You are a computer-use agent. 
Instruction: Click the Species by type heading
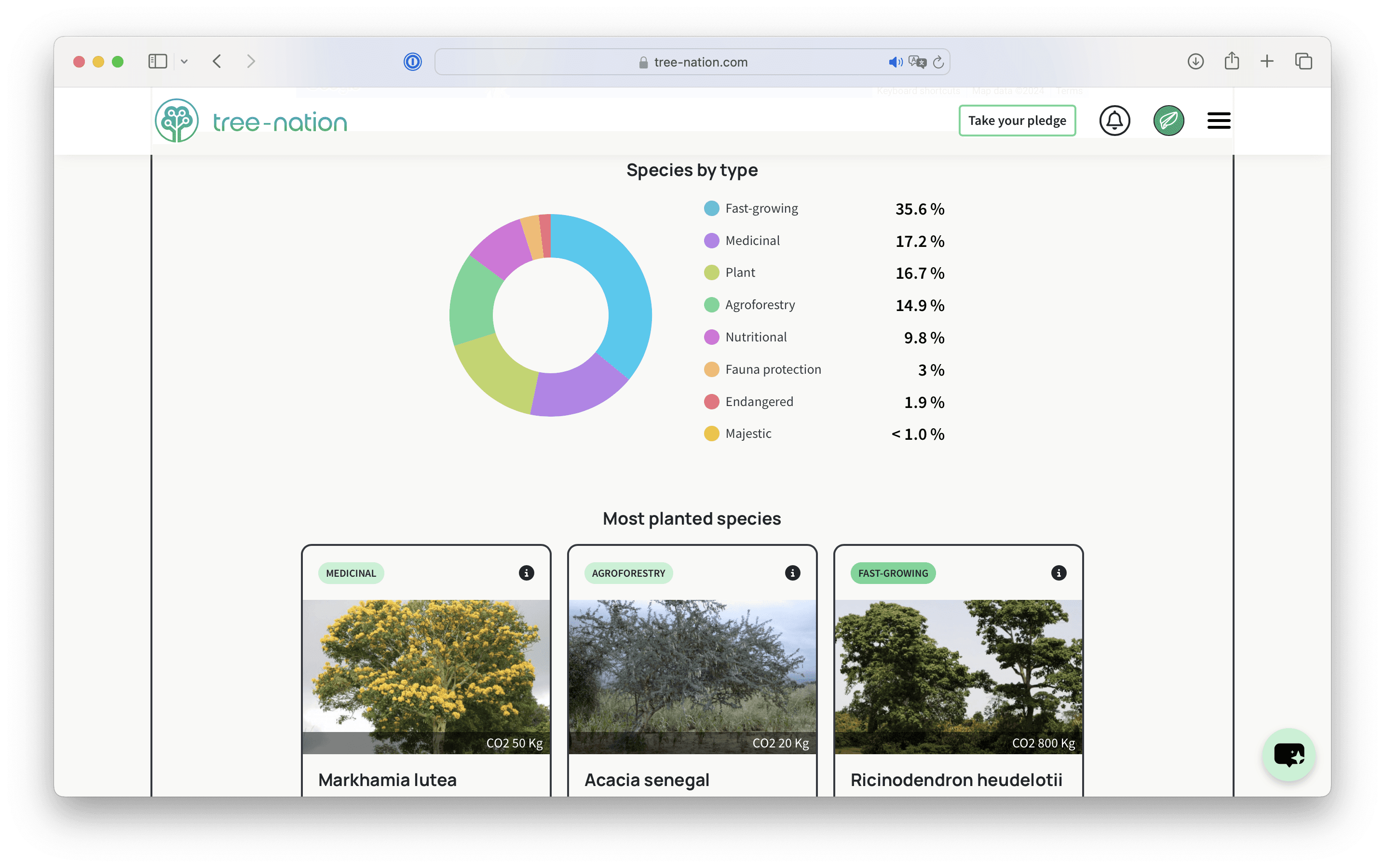pos(692,170)
